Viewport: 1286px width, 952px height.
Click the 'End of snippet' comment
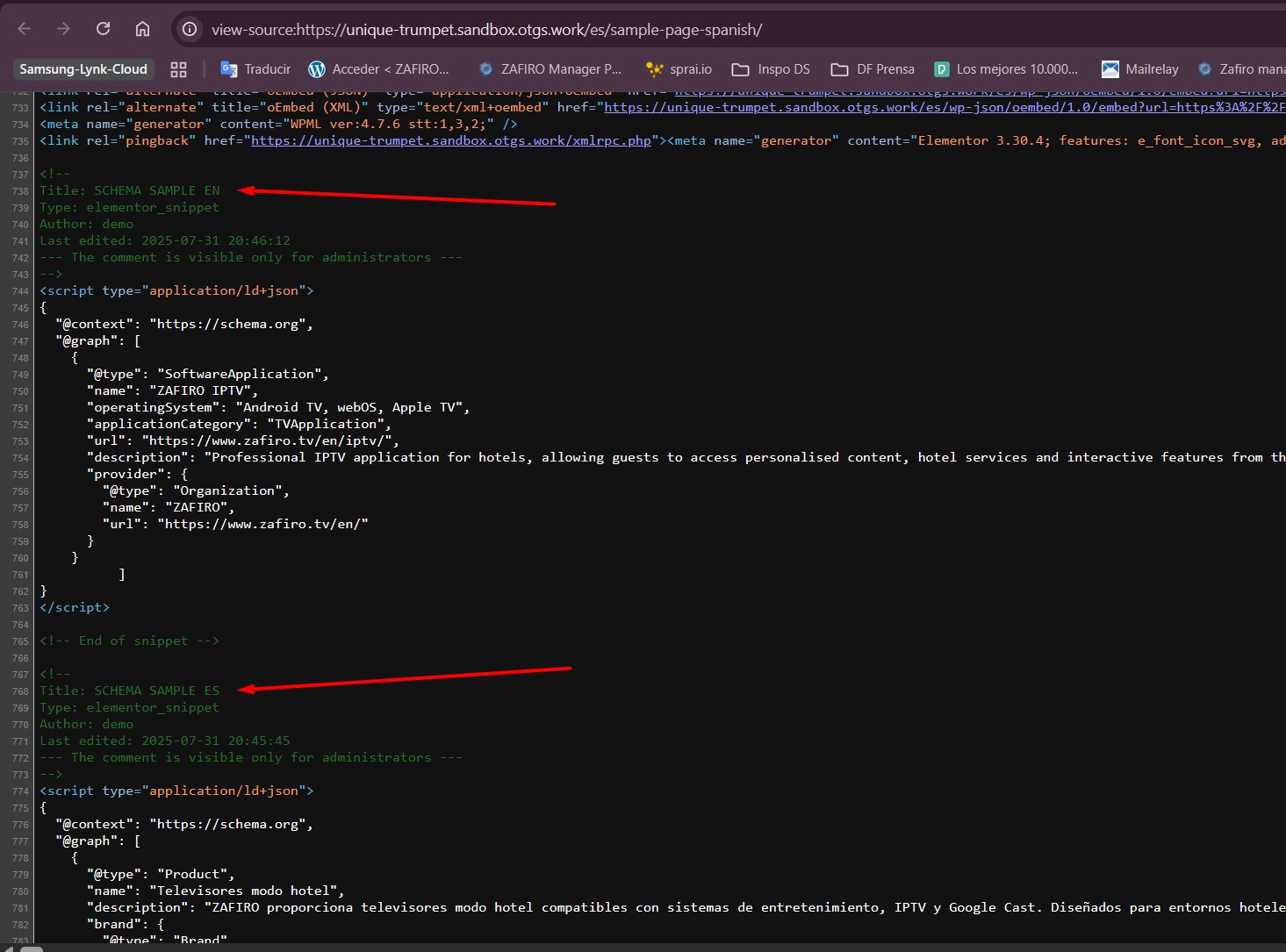point(130,641)
